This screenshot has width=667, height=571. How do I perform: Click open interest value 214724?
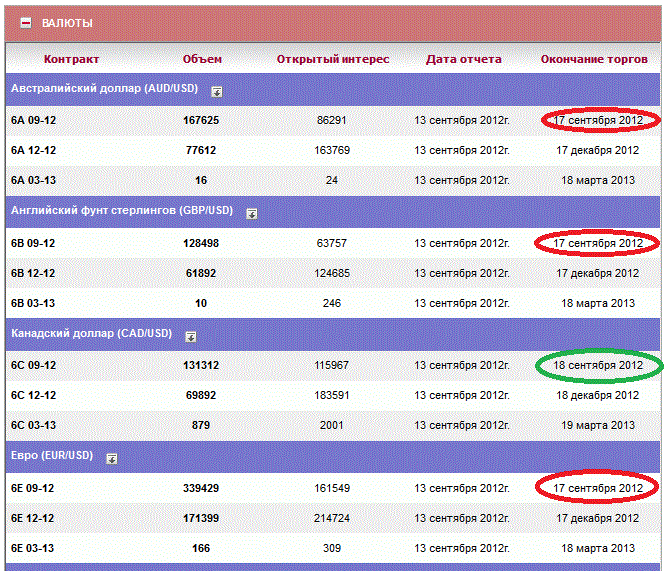point(332,518)
